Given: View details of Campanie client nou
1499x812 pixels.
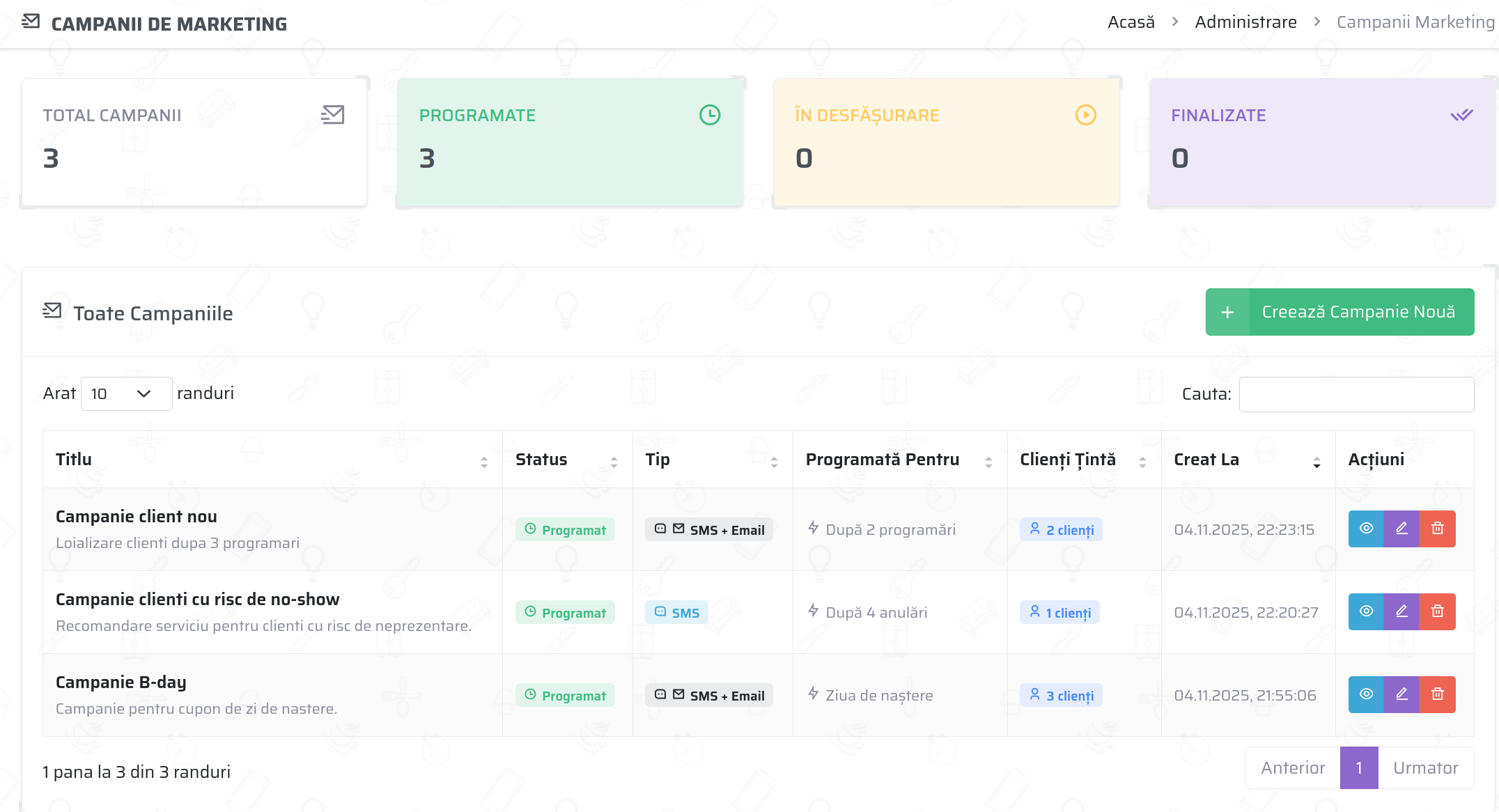Looking at the screenshot, I should [1366, 529].
